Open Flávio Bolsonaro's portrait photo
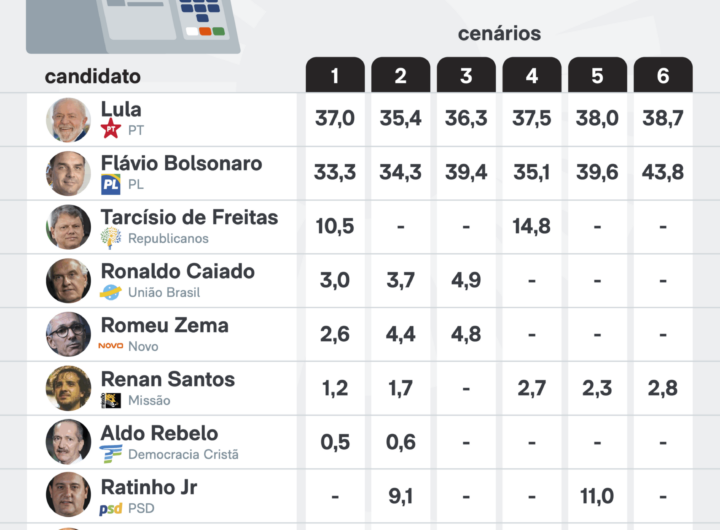 (x=68, y=174)
